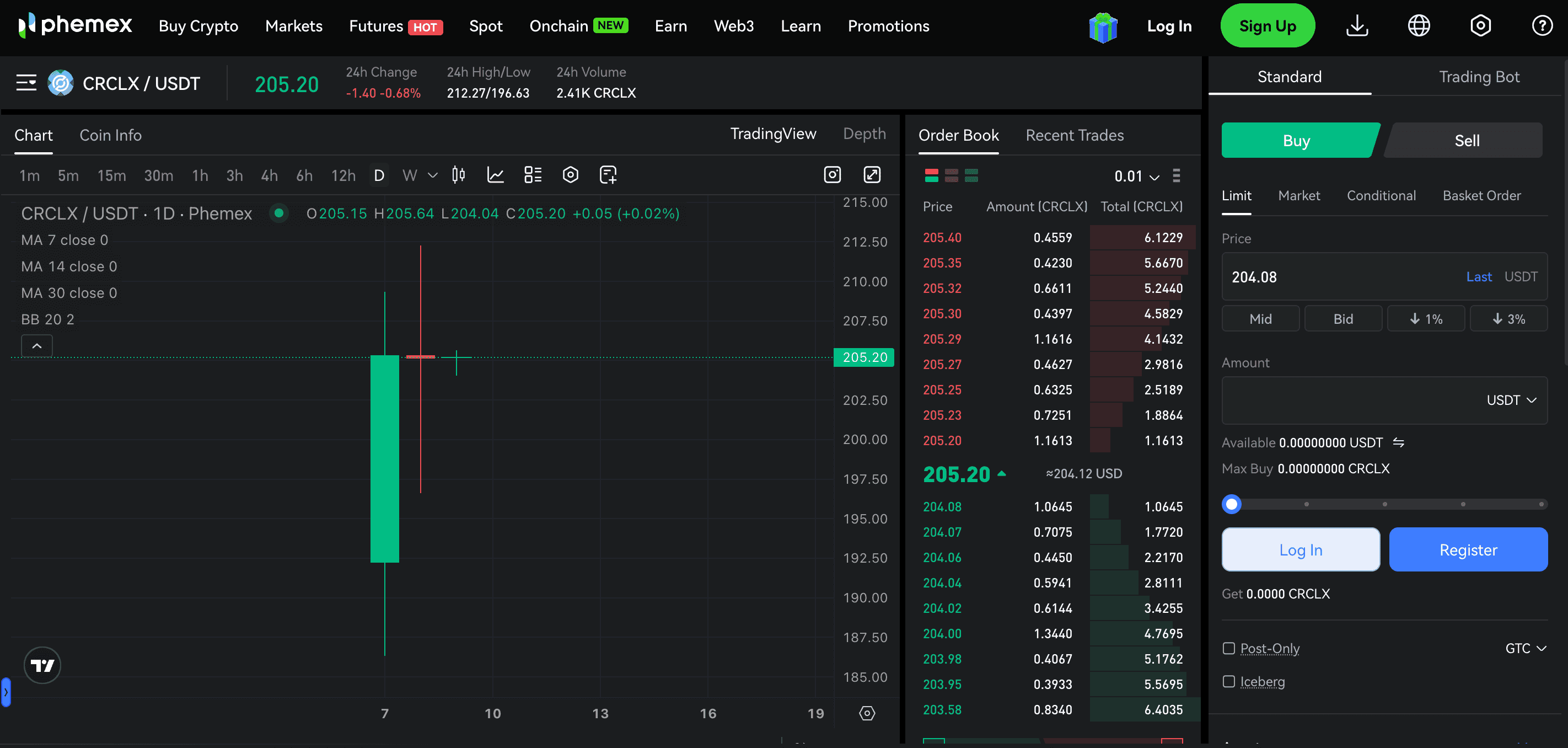Image resolution: width=1568 pixels, height=748 pixels.
Task: Expand chart to fullscreen
Action: point(872,175)
